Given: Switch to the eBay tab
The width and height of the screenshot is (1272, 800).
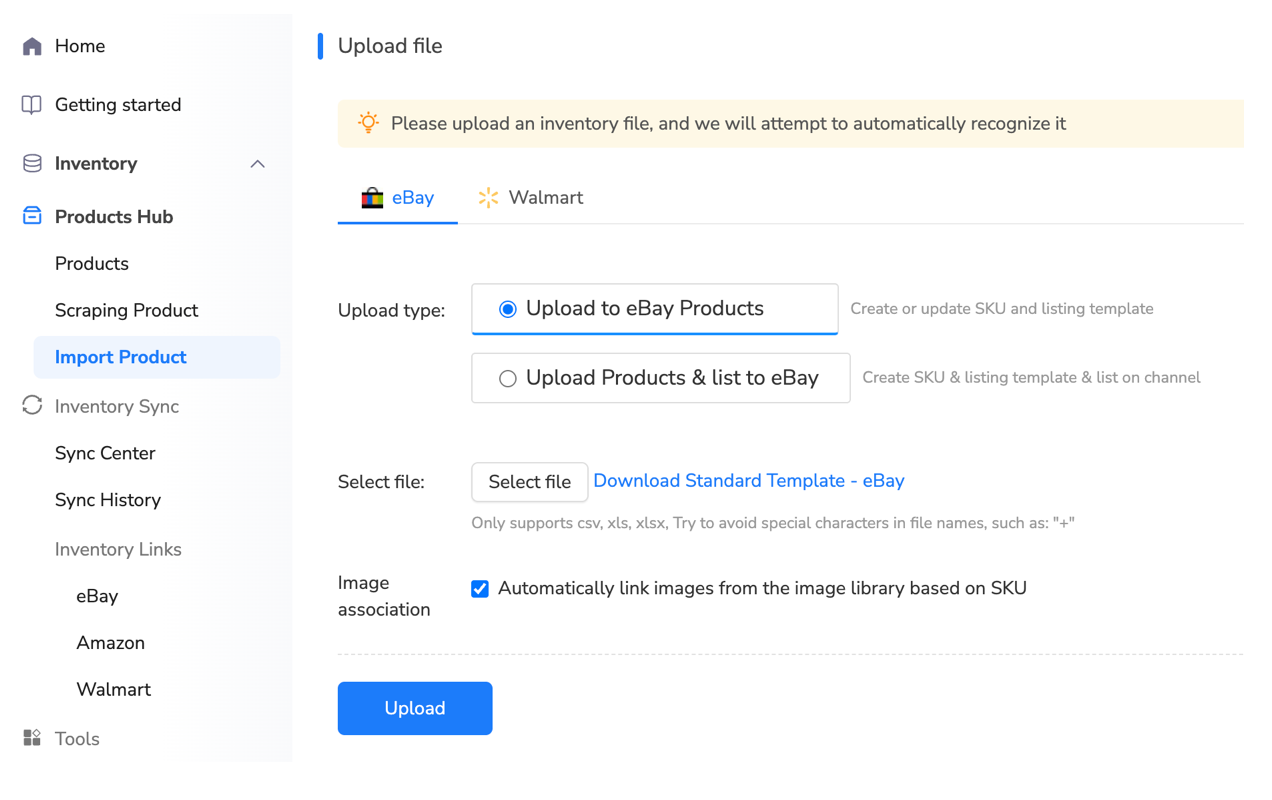Looking at the screenshot, I should pyautogui.click(x=398, y=197).
